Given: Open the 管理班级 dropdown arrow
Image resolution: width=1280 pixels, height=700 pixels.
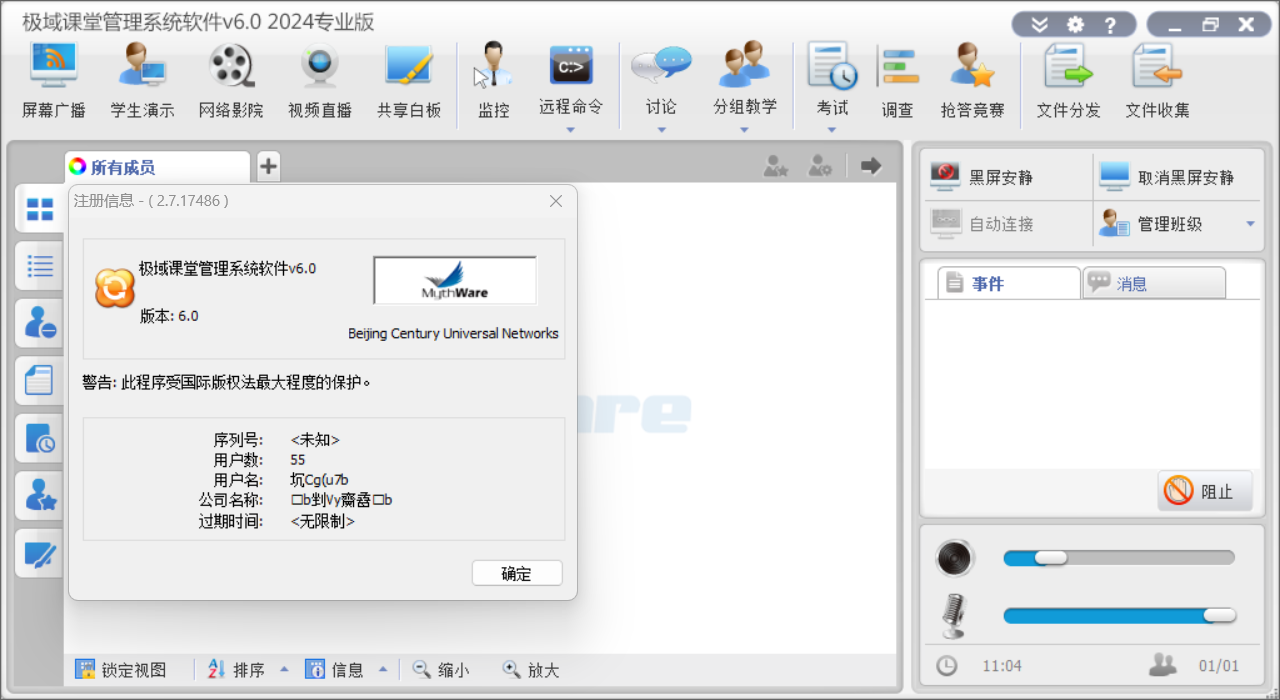Looking at the screenshot, I should click(1250, 224).
